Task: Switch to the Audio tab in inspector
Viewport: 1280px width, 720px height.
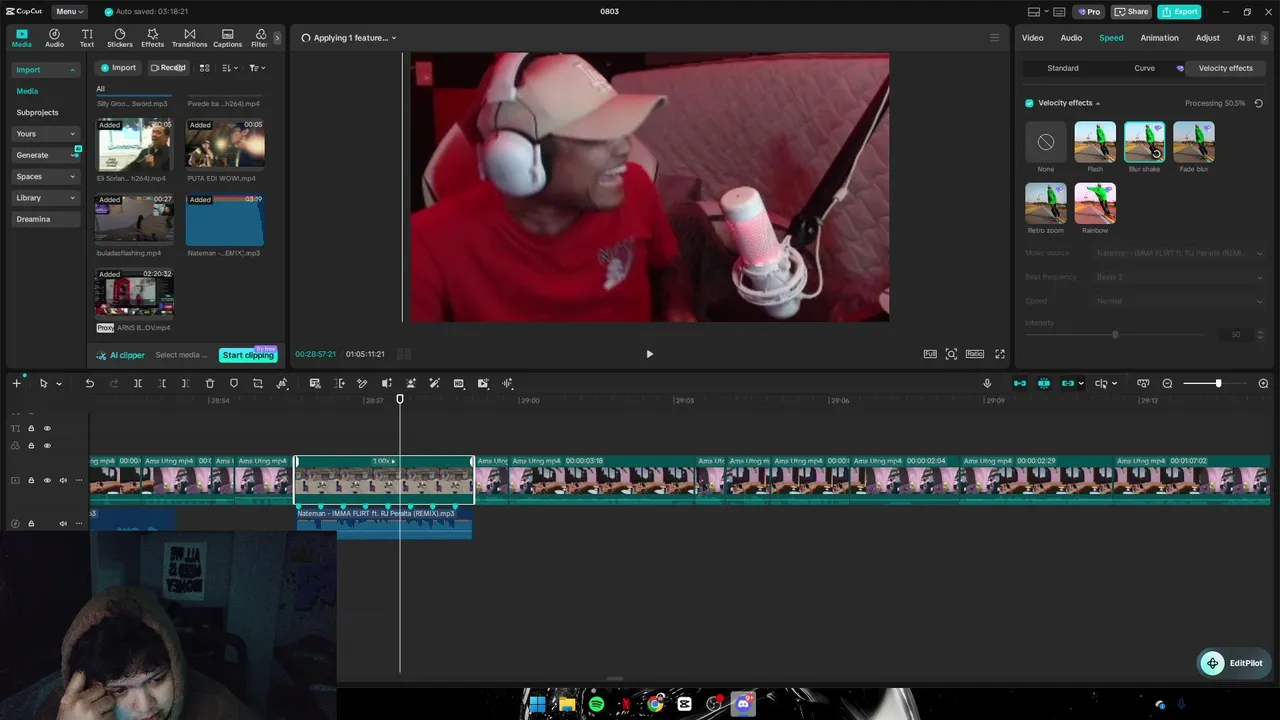Action: coord(1071,38)
